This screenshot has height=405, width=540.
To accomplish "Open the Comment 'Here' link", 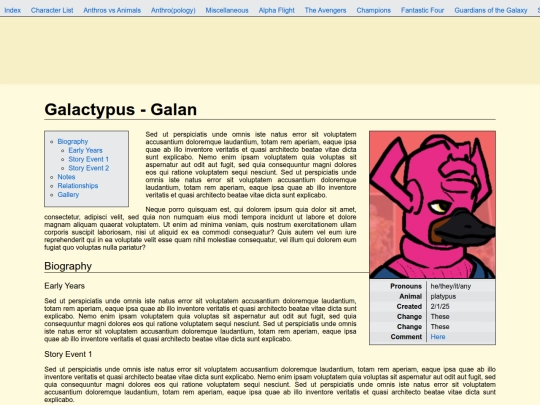I will click(438, 337).
